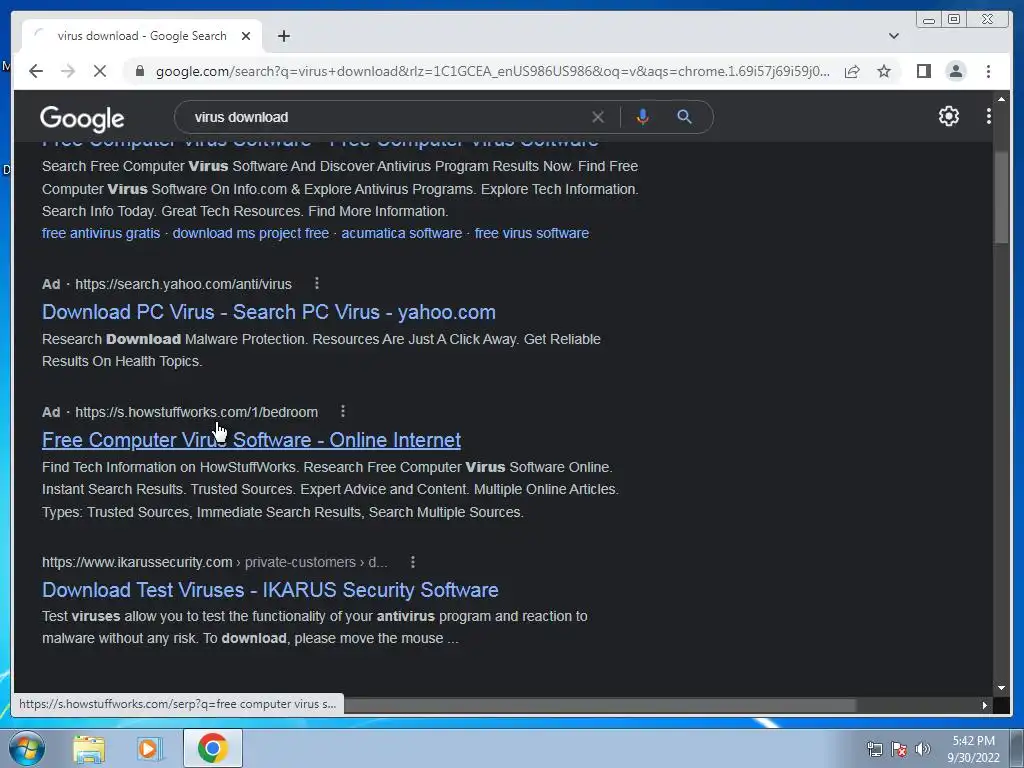Open options for yahoo.com ad
The image size is (1024, 768).
tap(317, 283)
